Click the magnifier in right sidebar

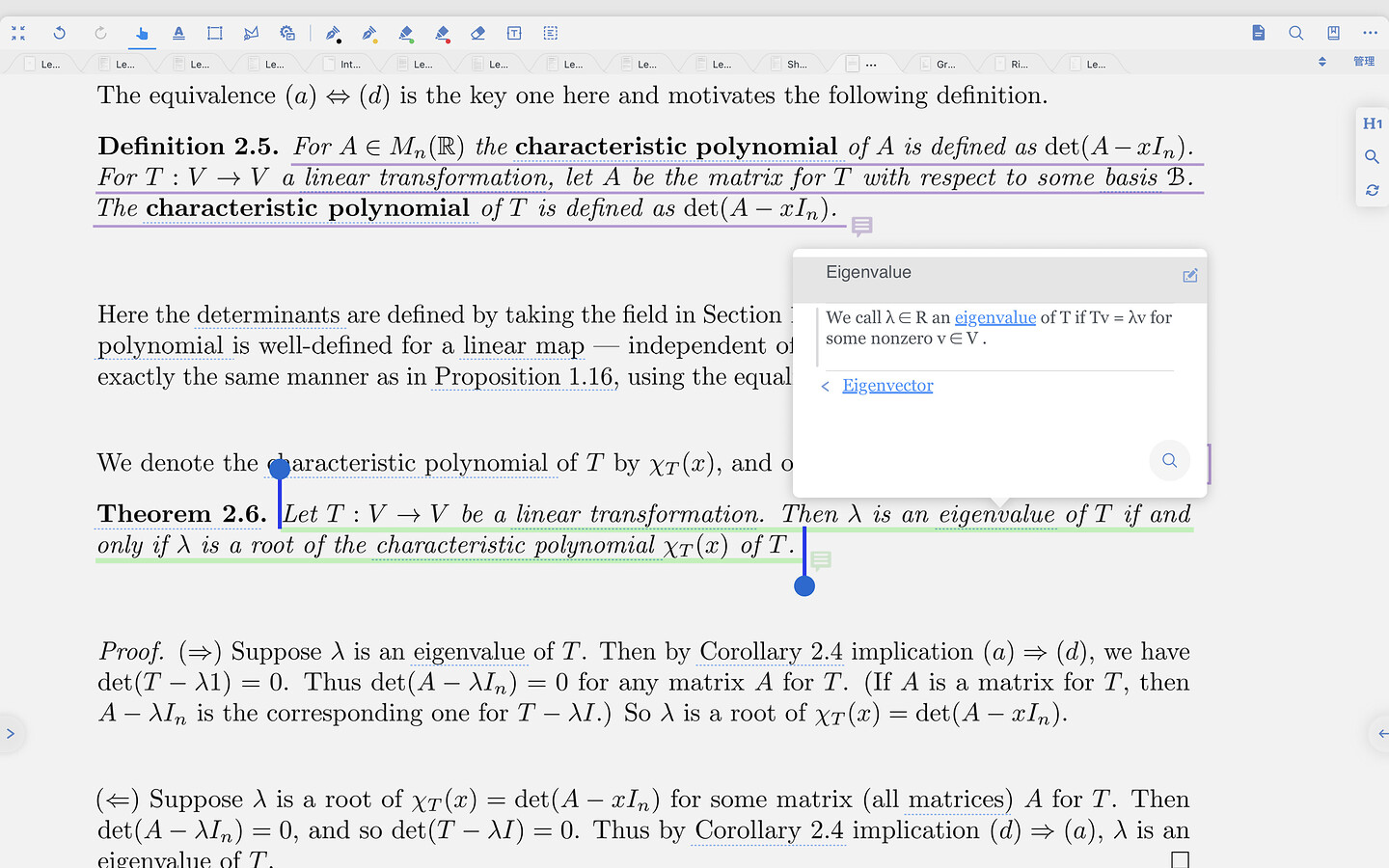1372,156
